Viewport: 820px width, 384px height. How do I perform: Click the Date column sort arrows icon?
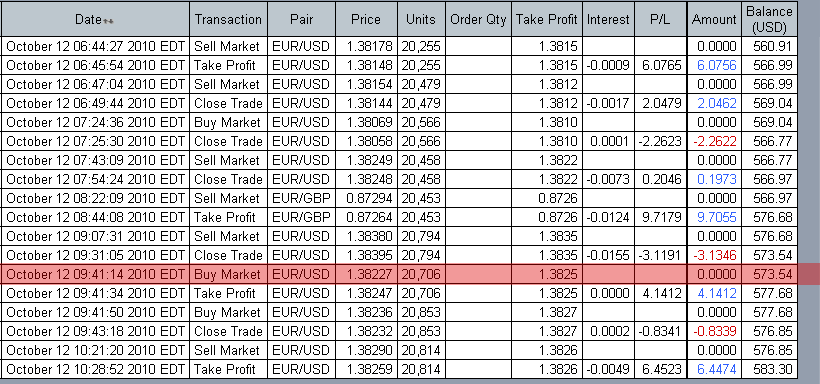(108, 21)
